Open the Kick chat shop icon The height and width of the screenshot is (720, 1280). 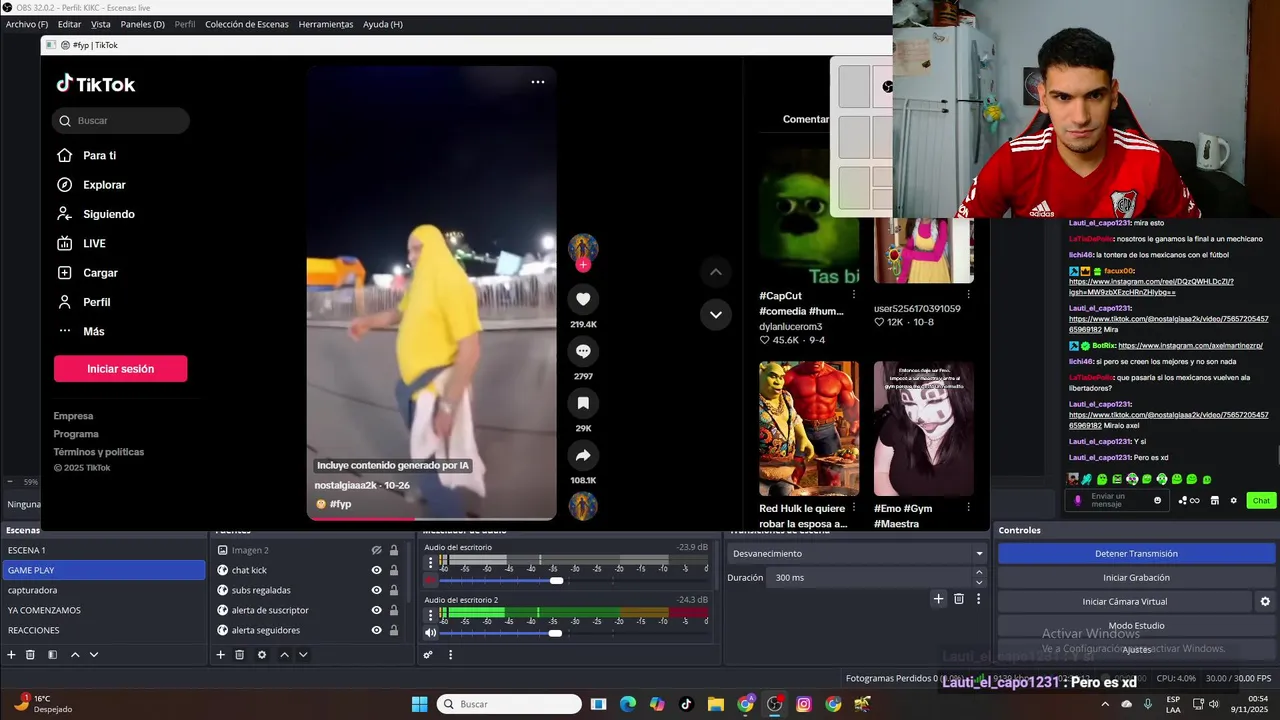tap(1215, 501)
